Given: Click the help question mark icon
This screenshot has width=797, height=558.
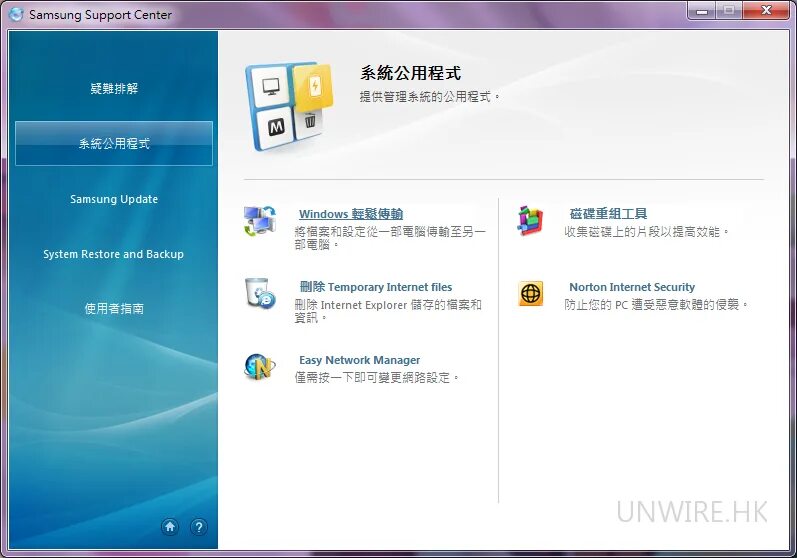Looking at the screenshot, I should click(x=199, y=527).
